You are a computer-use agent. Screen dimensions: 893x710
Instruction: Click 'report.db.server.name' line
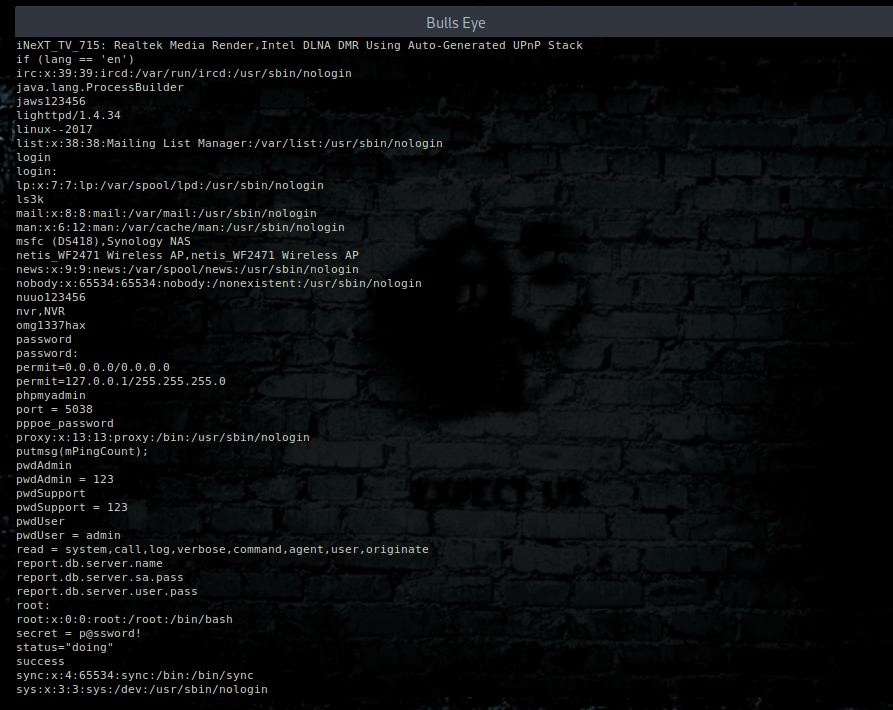point(89,564)
